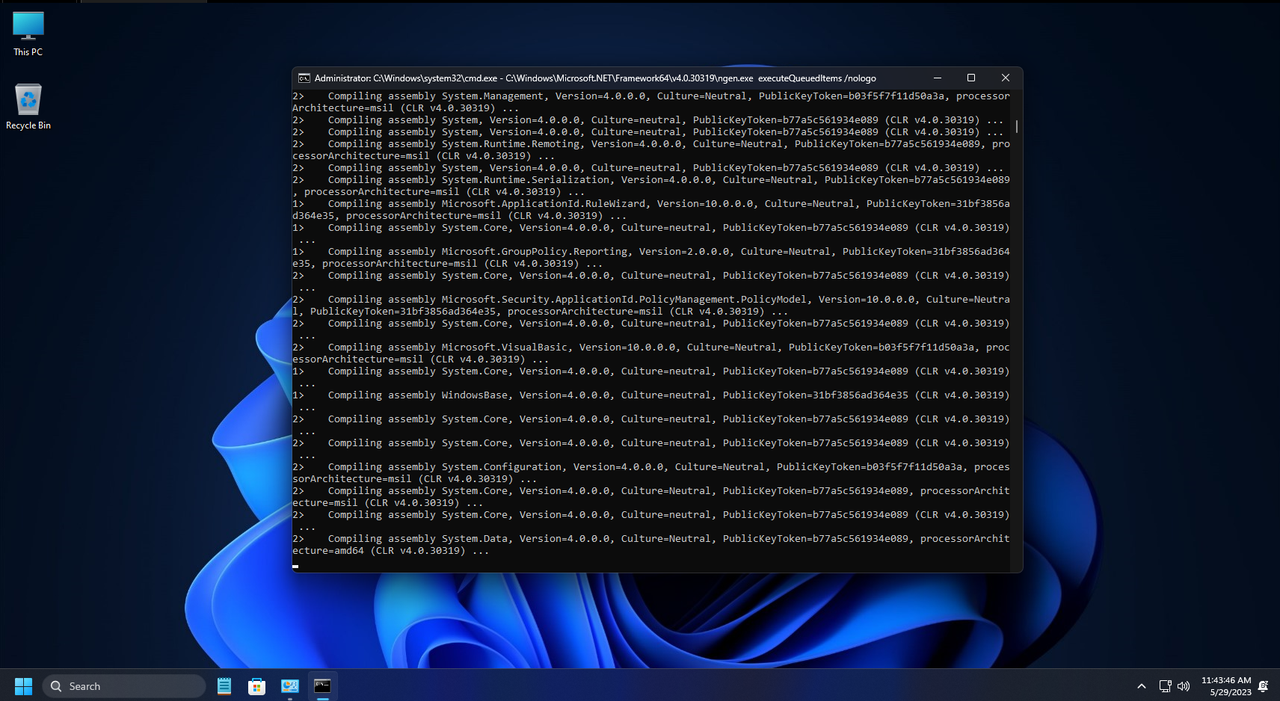Image resolution: width=1280 pixels, height=701 pixels.
Task: Click the cmd.exe icon in title bar
Action: 303,77
